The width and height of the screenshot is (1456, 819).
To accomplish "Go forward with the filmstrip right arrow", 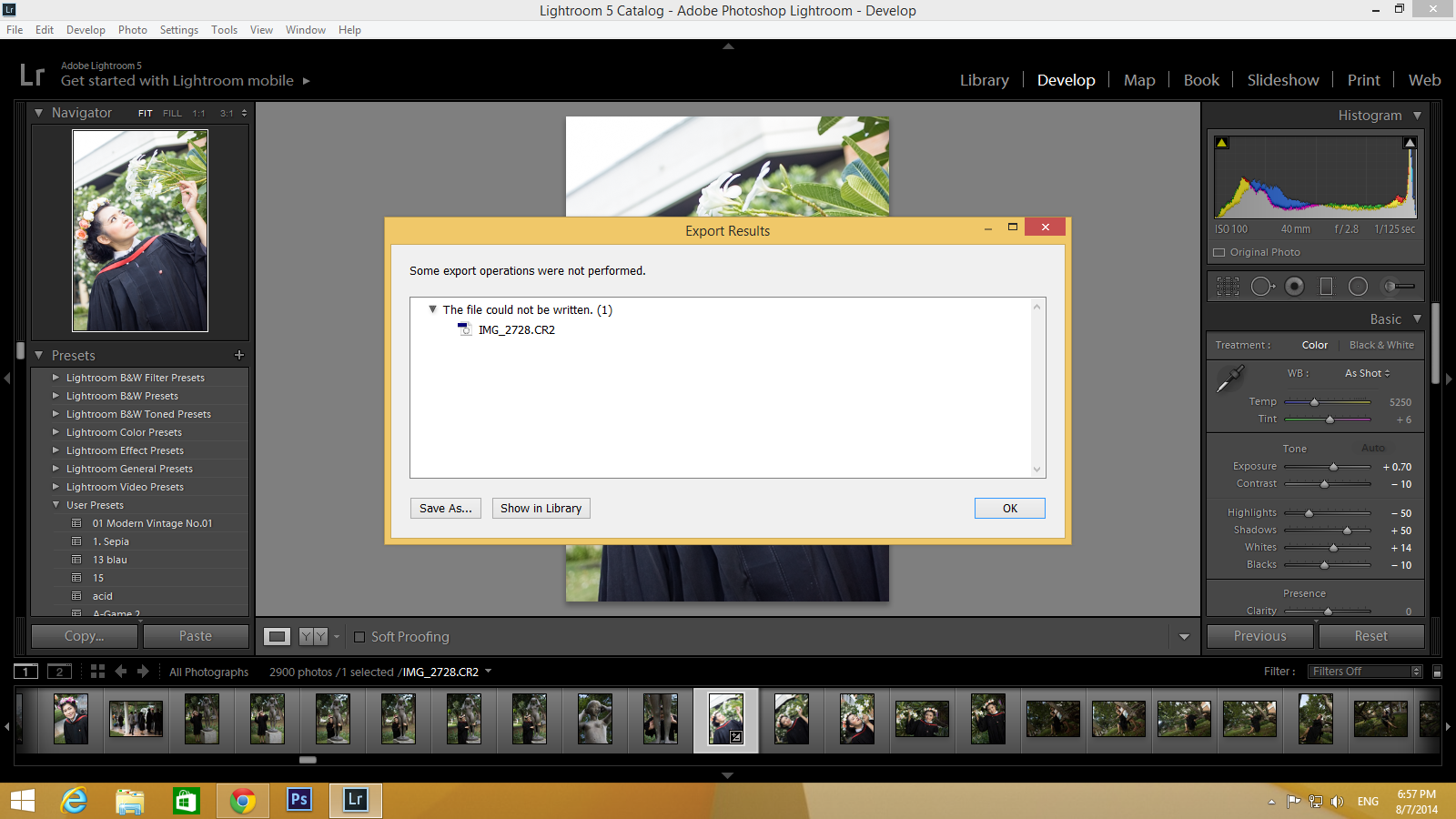I will click(x=143, y=672).
